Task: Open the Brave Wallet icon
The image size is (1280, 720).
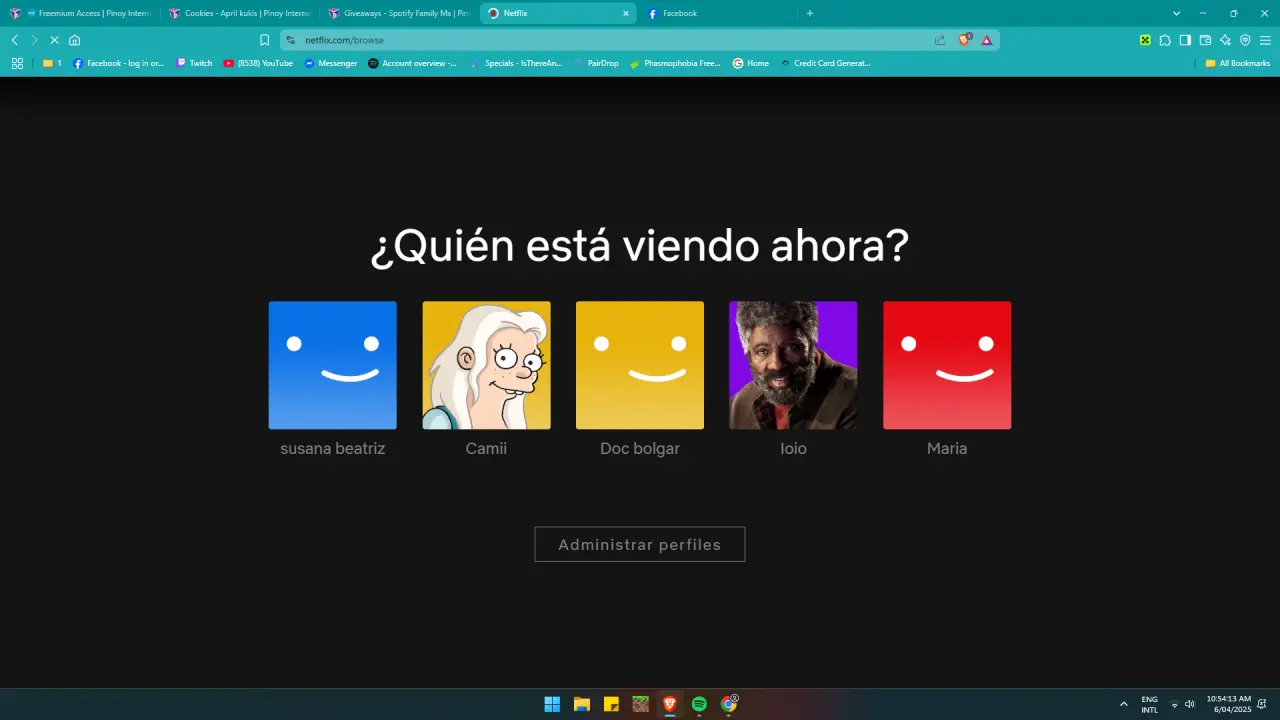Action: 1205,40
